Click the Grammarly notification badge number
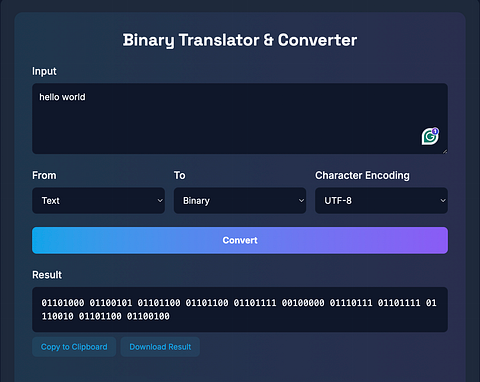 click(x=435, y=131)
